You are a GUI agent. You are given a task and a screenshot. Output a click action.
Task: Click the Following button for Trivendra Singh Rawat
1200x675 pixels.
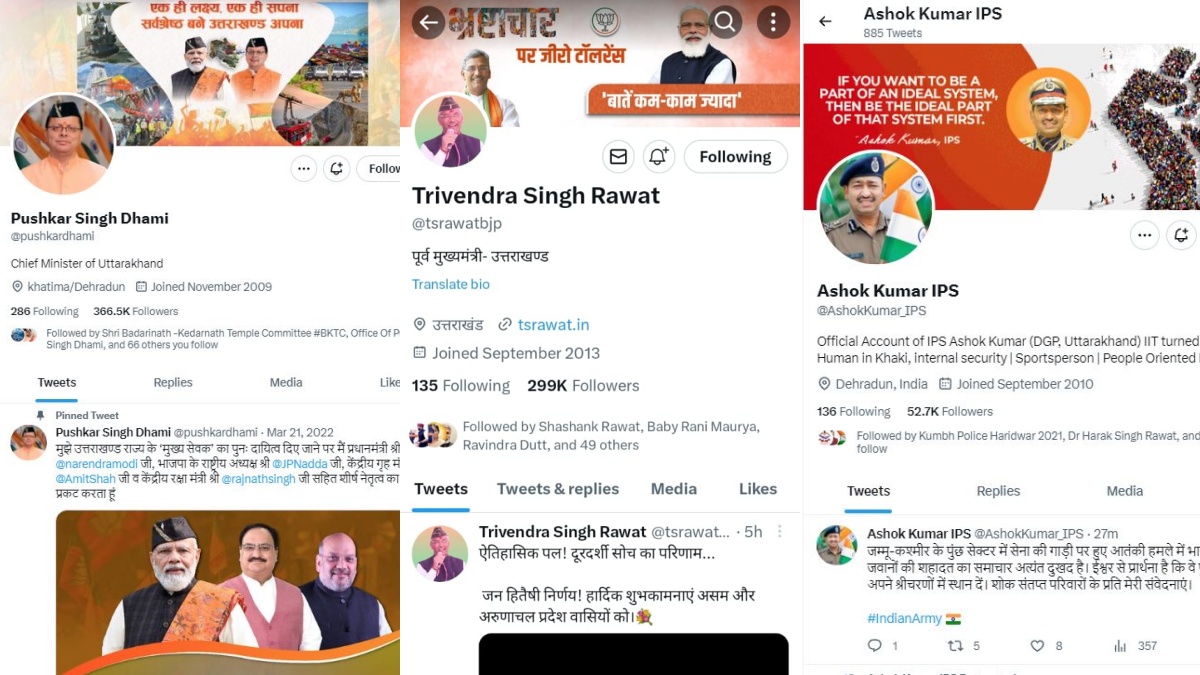pos(735,157)
